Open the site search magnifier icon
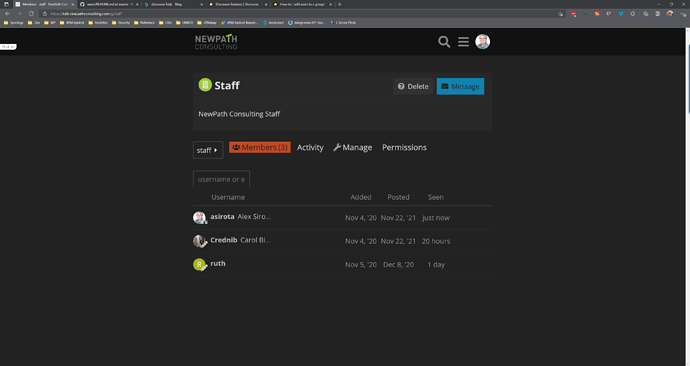The height and width of the screenshot is (366, 690). (444, 42)
